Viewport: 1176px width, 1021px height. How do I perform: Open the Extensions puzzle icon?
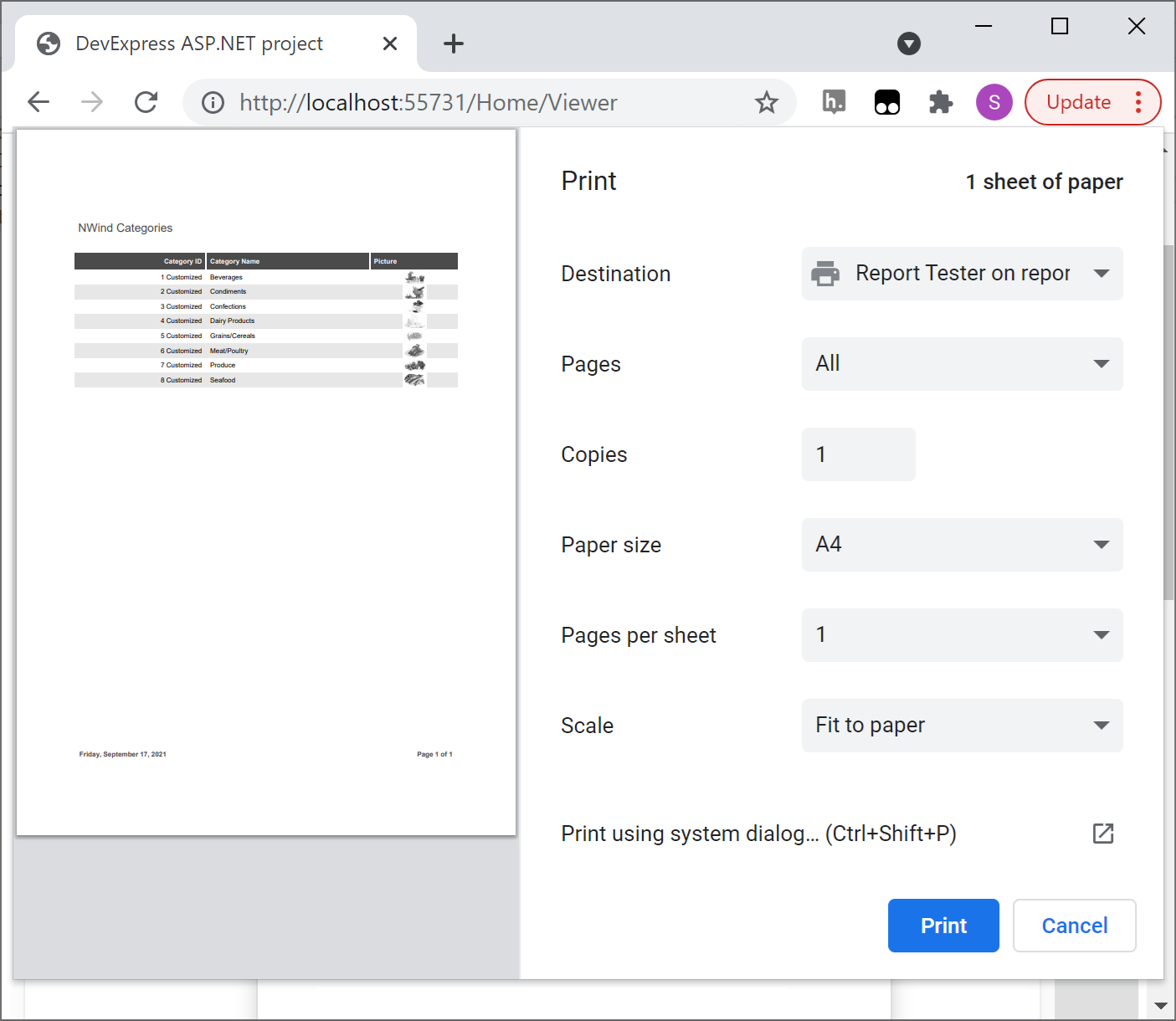click(x=941, y=102)
